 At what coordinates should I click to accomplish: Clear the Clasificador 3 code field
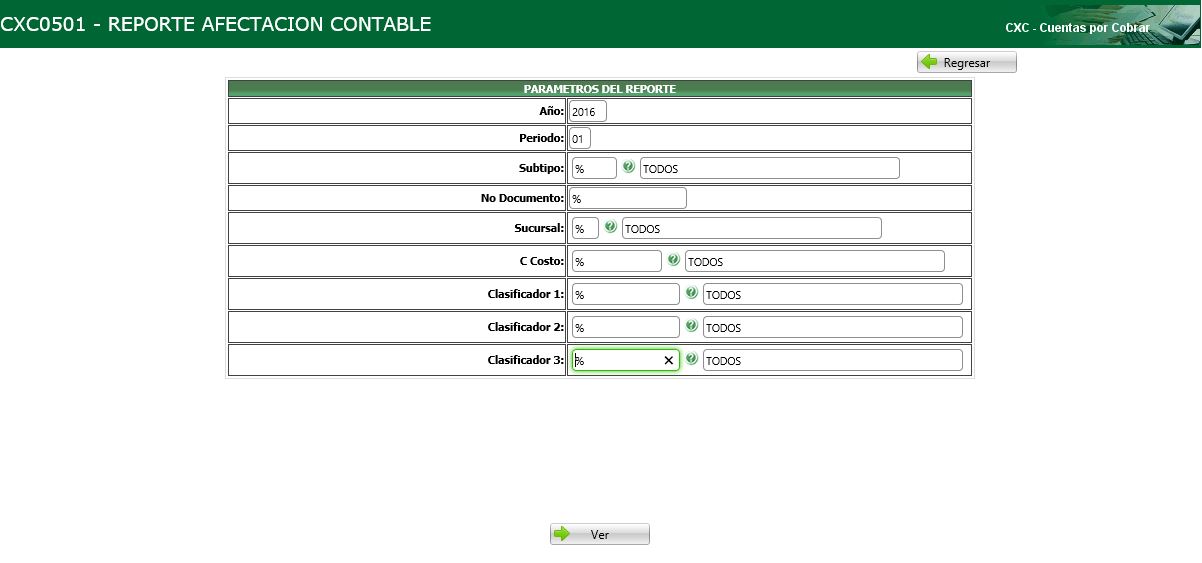669,361
